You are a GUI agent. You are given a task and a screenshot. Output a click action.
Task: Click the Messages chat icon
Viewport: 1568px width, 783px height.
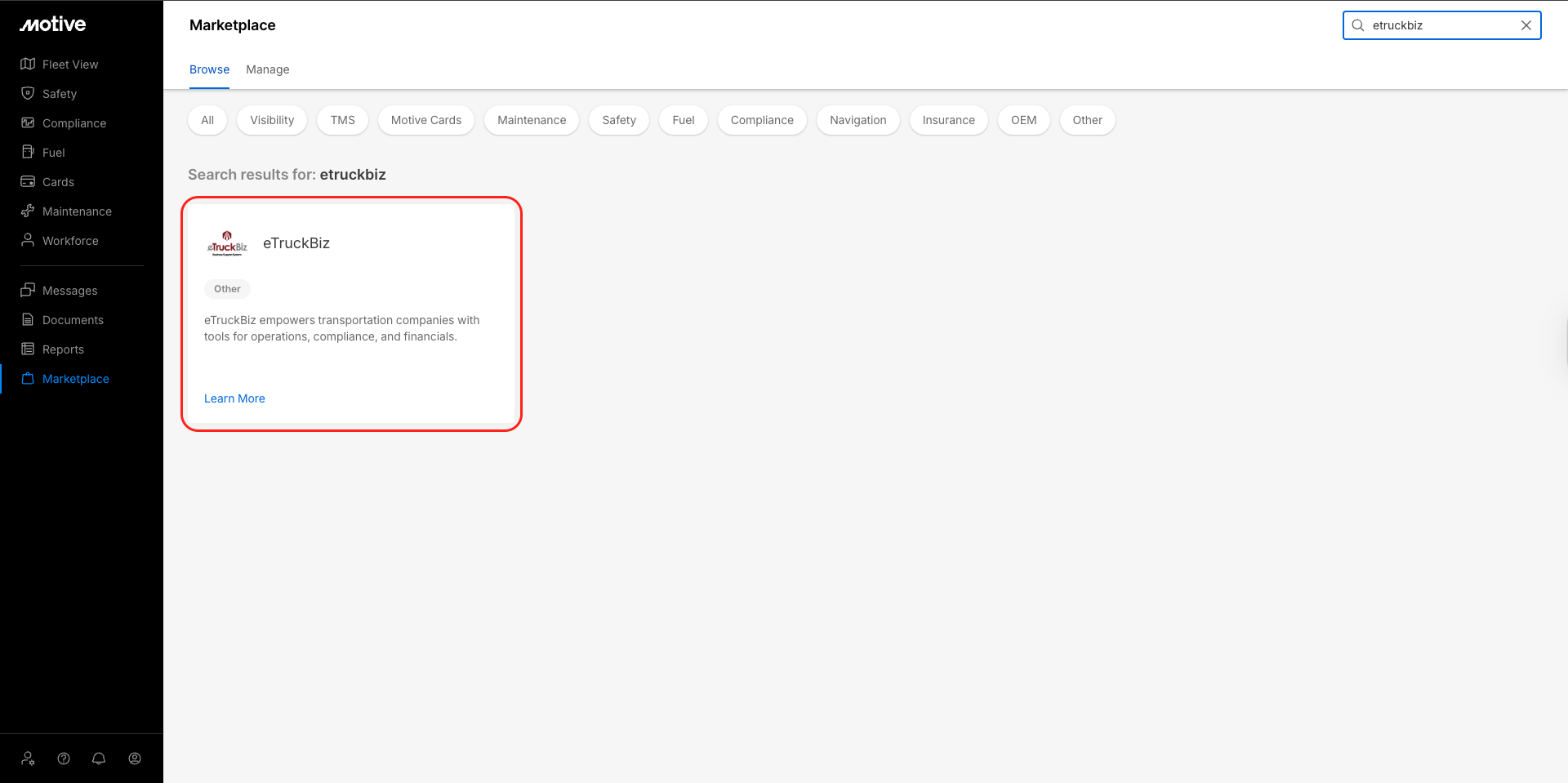pyautogui.click(x=28, y=290)
